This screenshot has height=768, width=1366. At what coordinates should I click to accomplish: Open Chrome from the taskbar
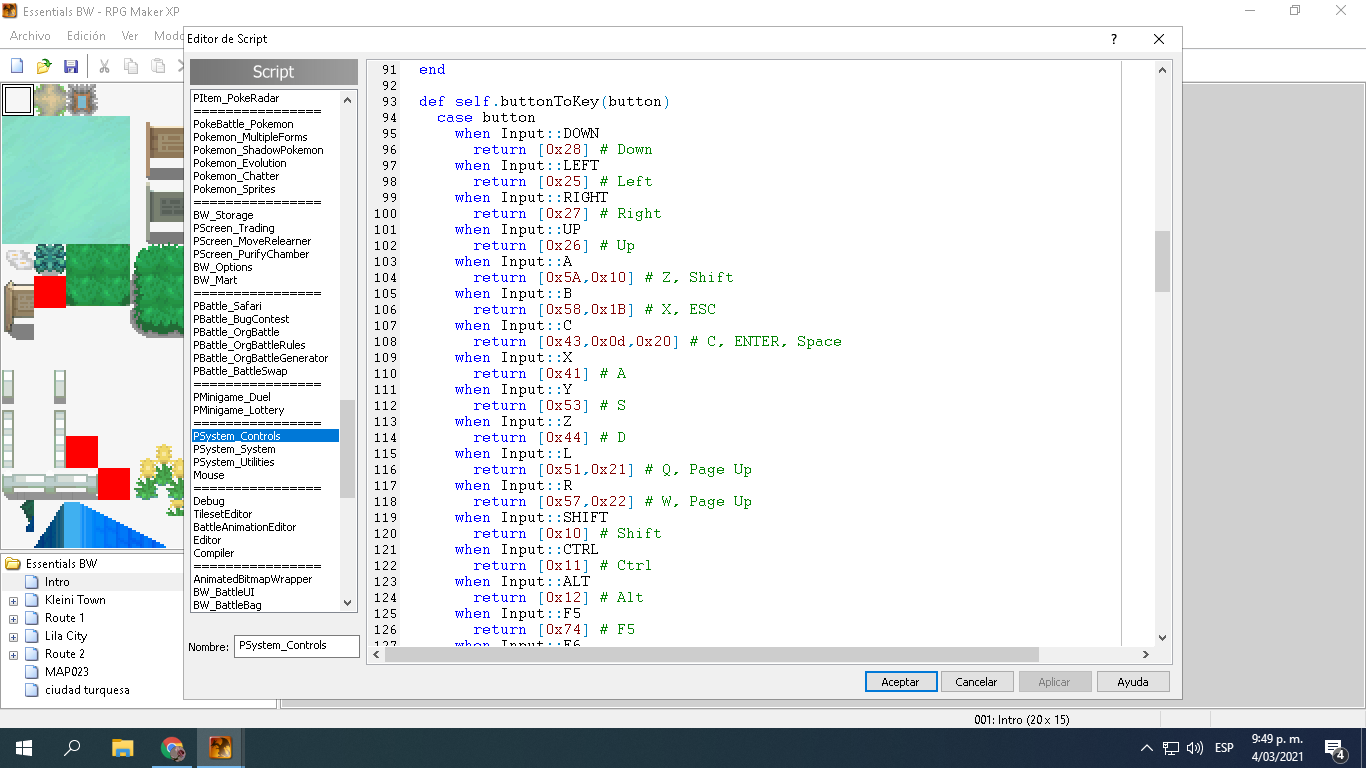(x=173, y=748)
